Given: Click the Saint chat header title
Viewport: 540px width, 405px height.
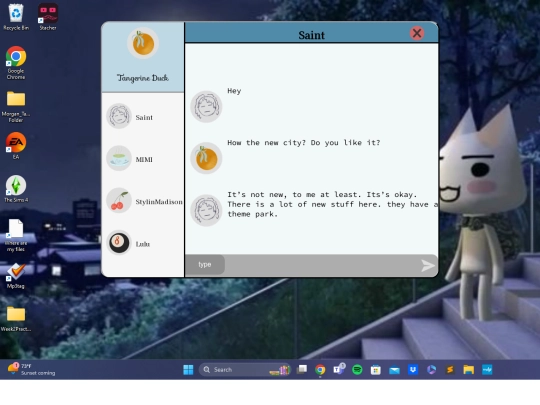Looking at the screenshot, I should click(x=311, y=35).
